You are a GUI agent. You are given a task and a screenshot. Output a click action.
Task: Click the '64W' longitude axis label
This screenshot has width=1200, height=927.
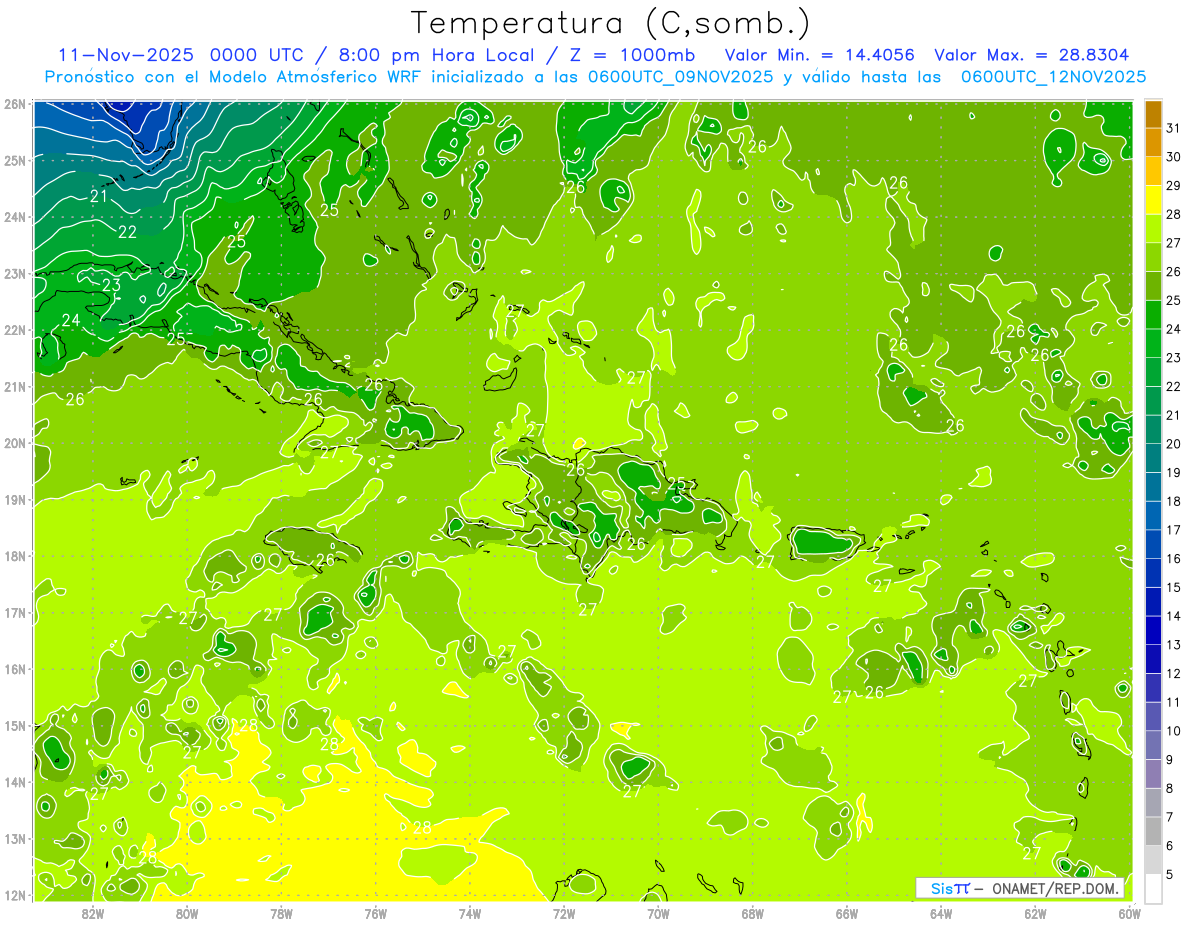click(x=941, y=913)
